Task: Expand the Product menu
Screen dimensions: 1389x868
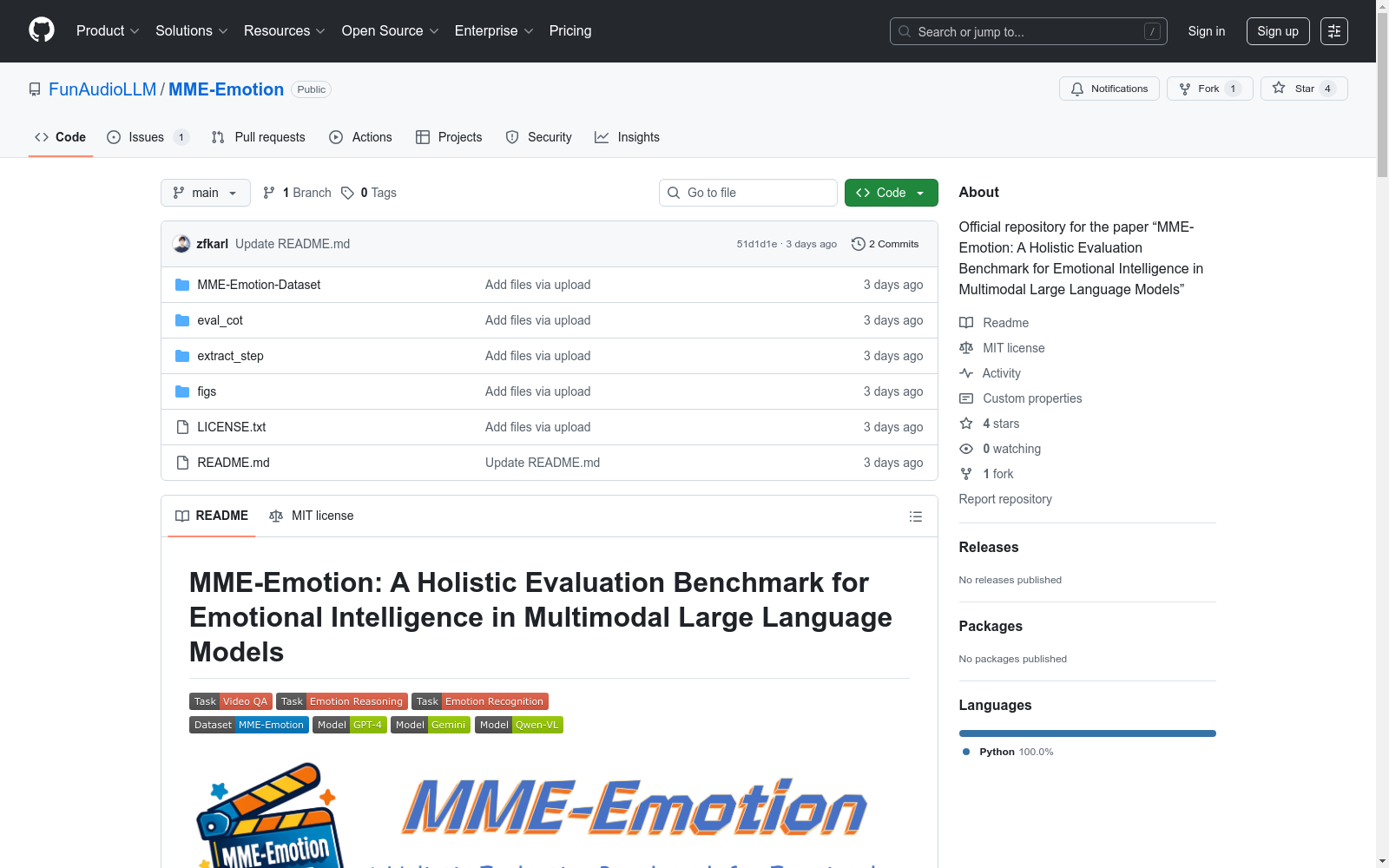Action: click(108, 31)
